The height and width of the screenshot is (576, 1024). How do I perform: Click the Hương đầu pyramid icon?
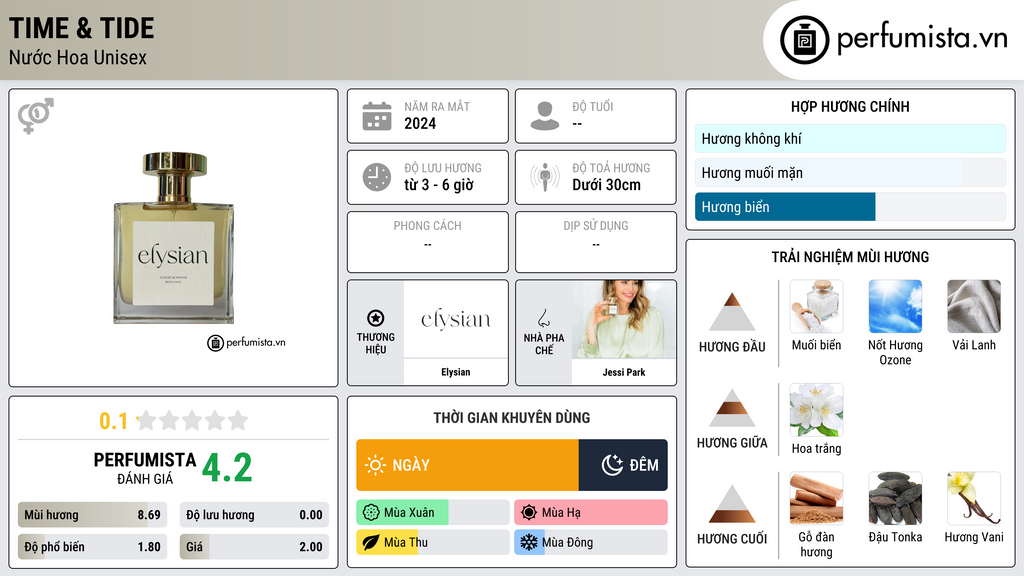pos(732,312)
